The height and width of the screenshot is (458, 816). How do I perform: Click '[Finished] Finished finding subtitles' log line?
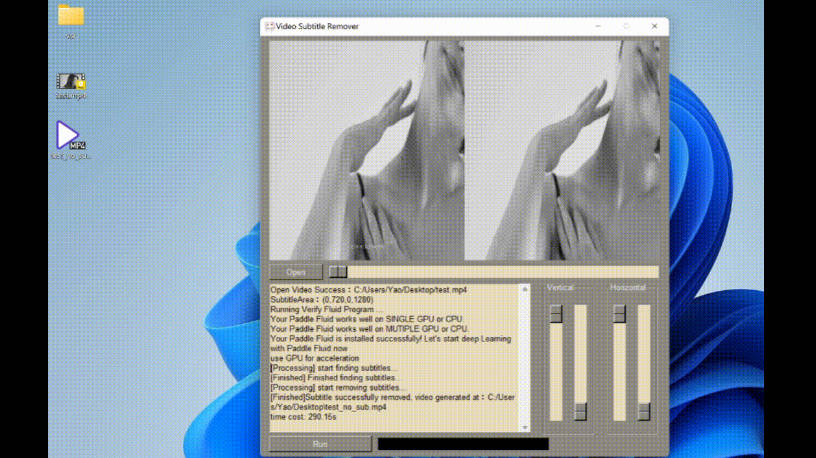click(x=335, y=378)
